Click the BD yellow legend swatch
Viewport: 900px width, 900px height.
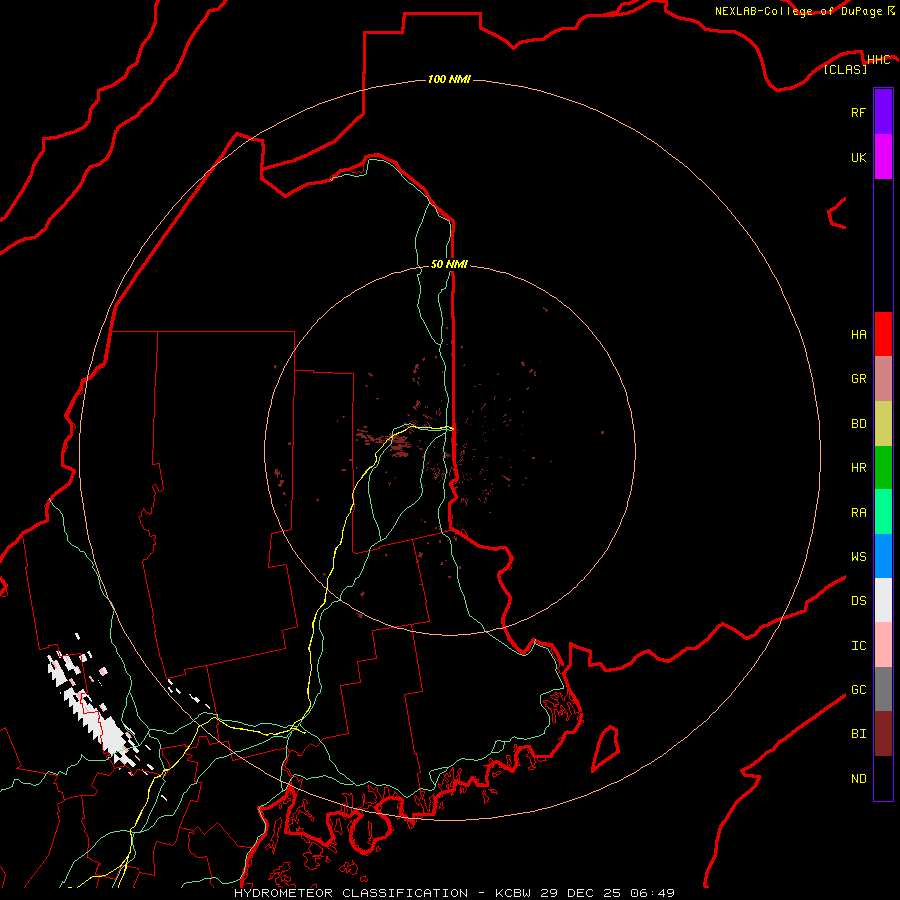coord(883,424)
